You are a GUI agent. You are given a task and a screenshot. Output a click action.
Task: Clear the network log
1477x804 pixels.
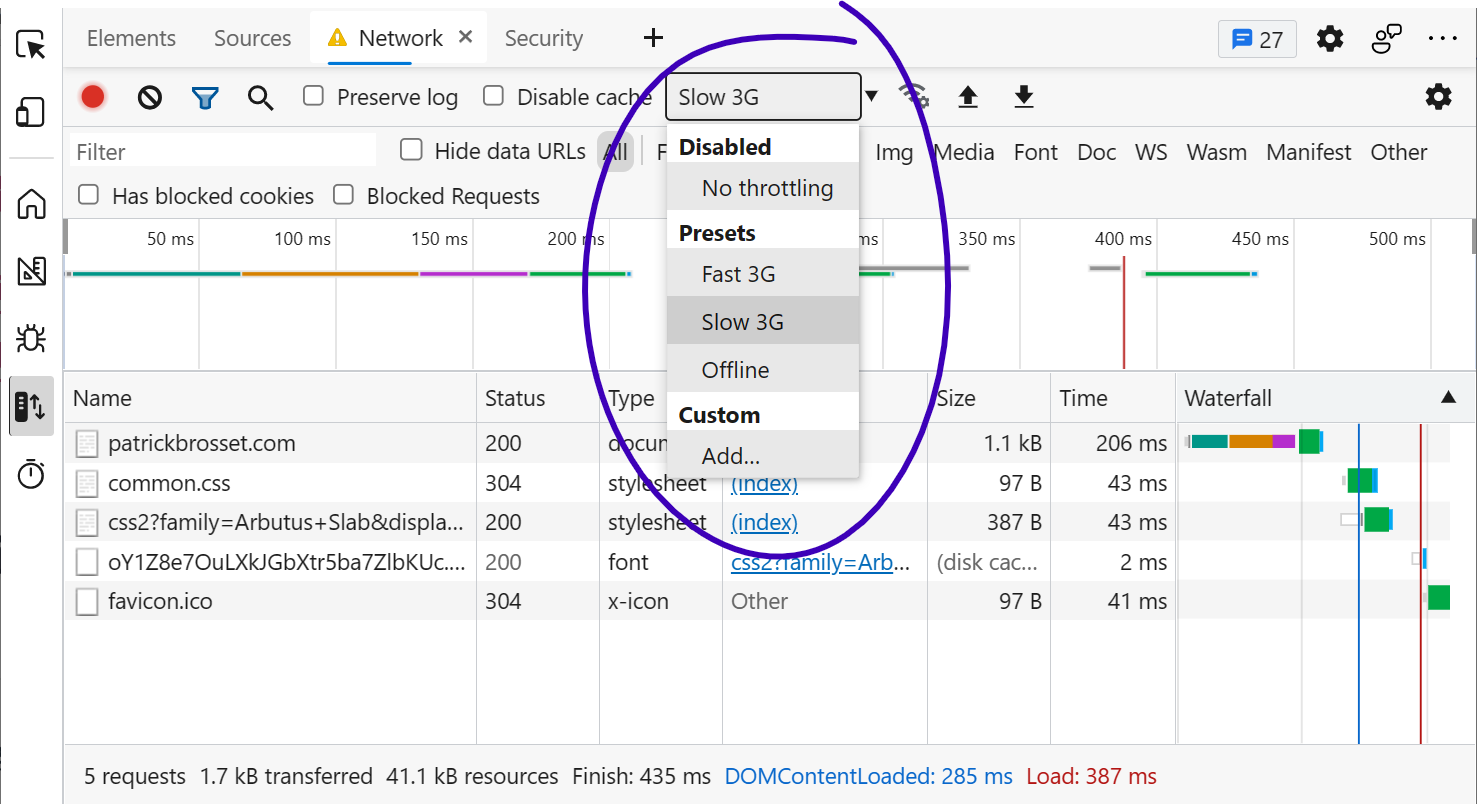pyautogui.click(x=150, y=97)
